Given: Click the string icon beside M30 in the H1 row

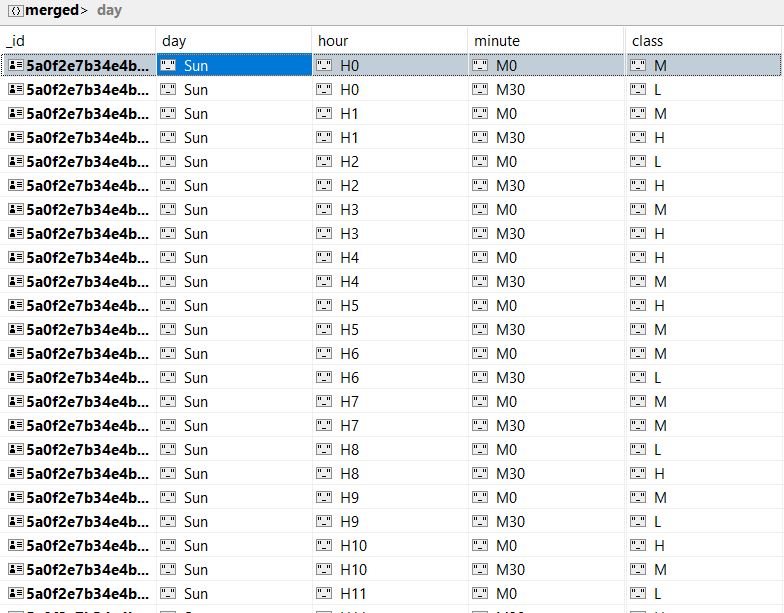Looking at the screenshot, I should coord(480,137).
